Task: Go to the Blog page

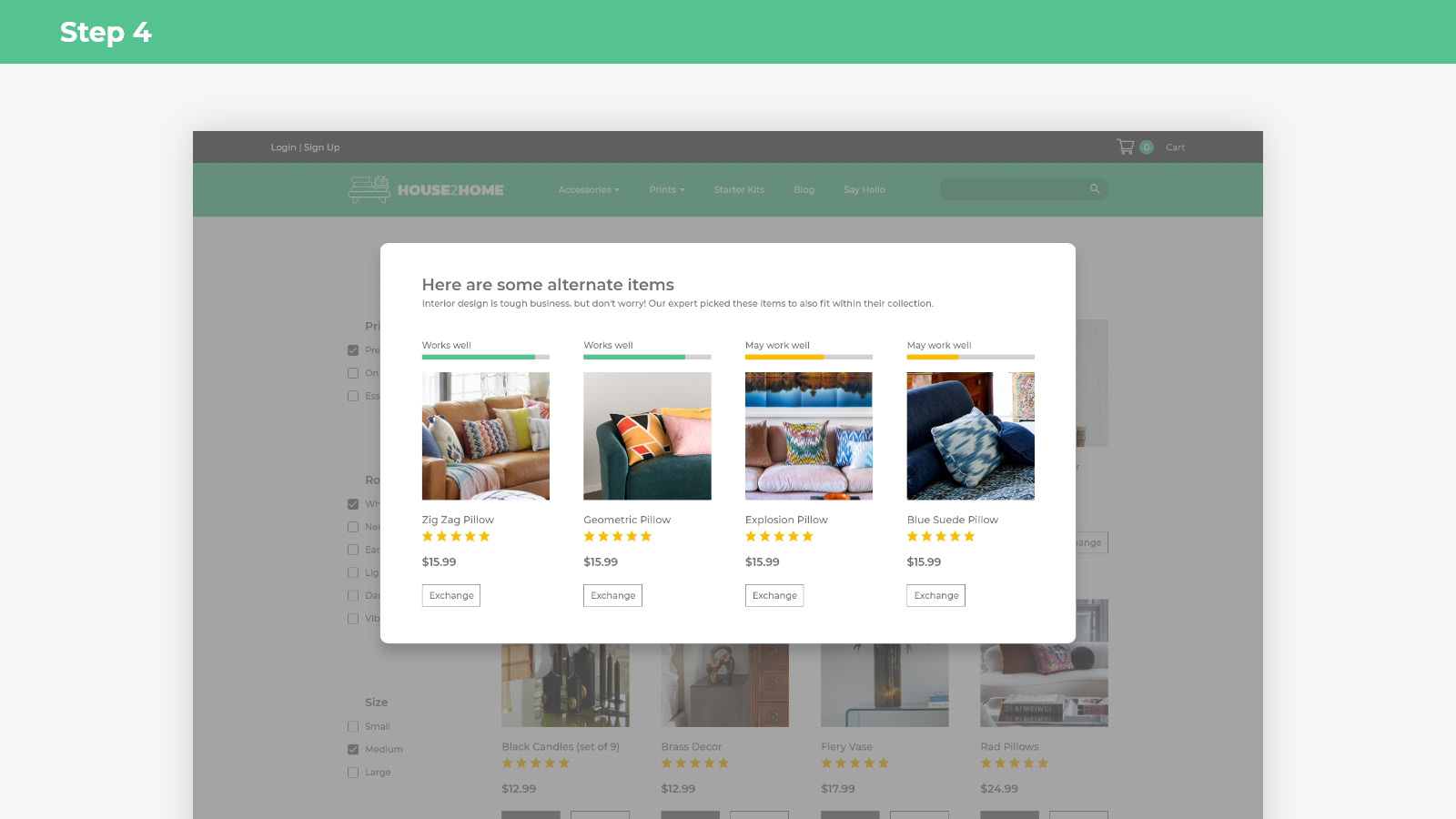Action: [804, 190]
